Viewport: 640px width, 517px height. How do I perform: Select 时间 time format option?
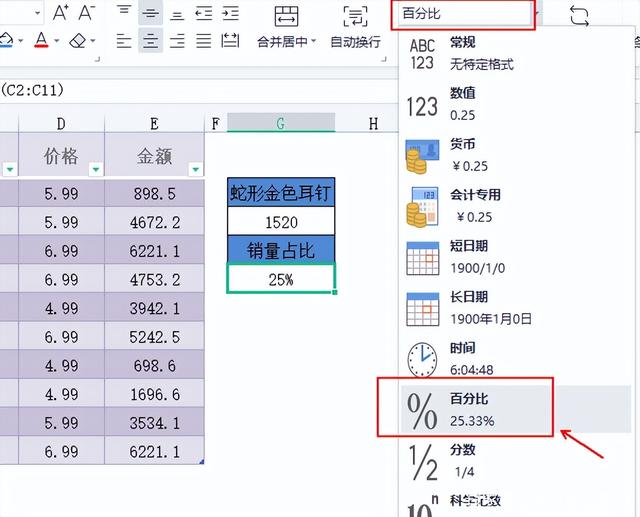[x=516, y=359]
